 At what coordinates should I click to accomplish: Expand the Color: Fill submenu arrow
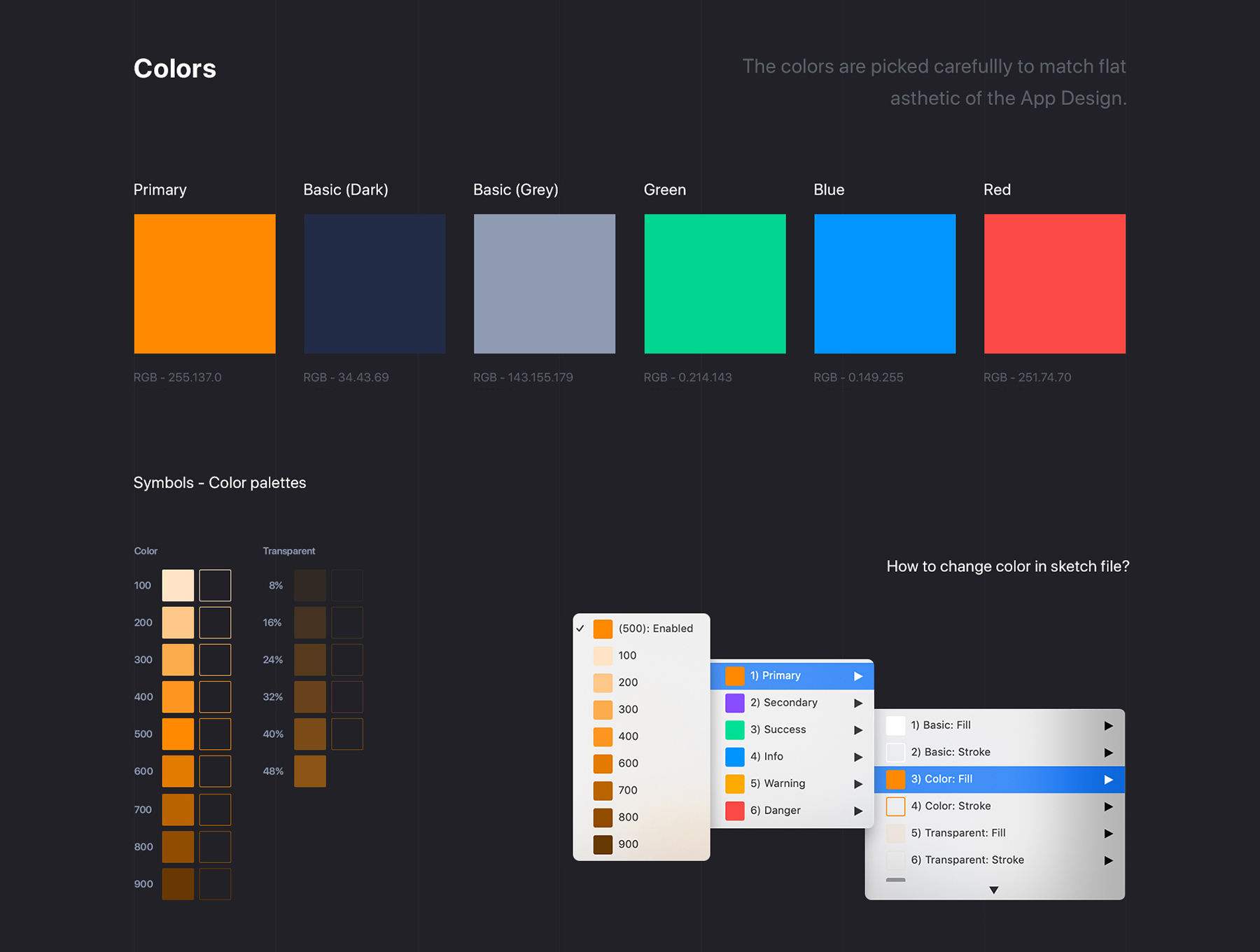pyautogui.click(x=1108, y=780)
